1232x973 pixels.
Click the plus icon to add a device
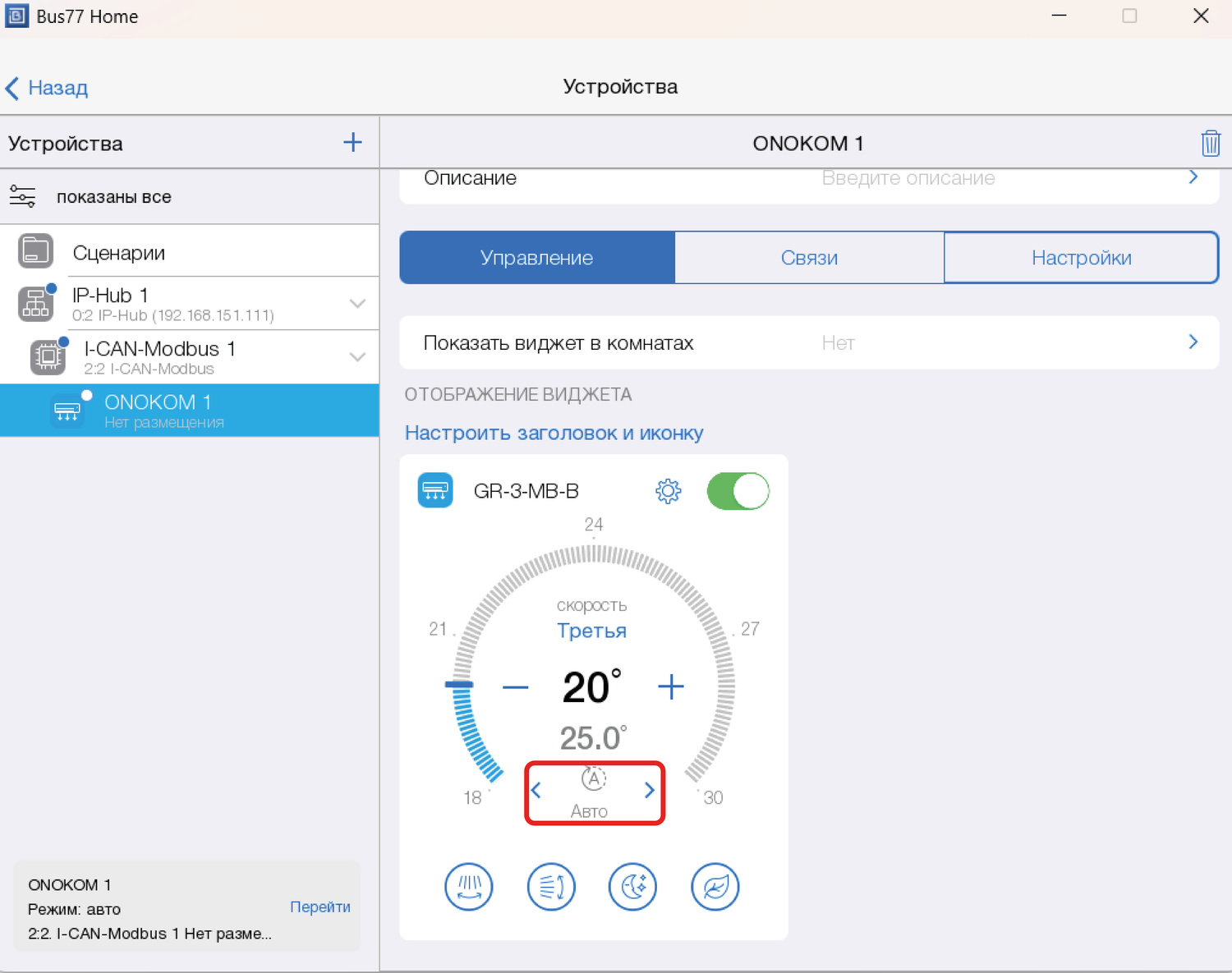pyautogui.click(x=352, y=143)
